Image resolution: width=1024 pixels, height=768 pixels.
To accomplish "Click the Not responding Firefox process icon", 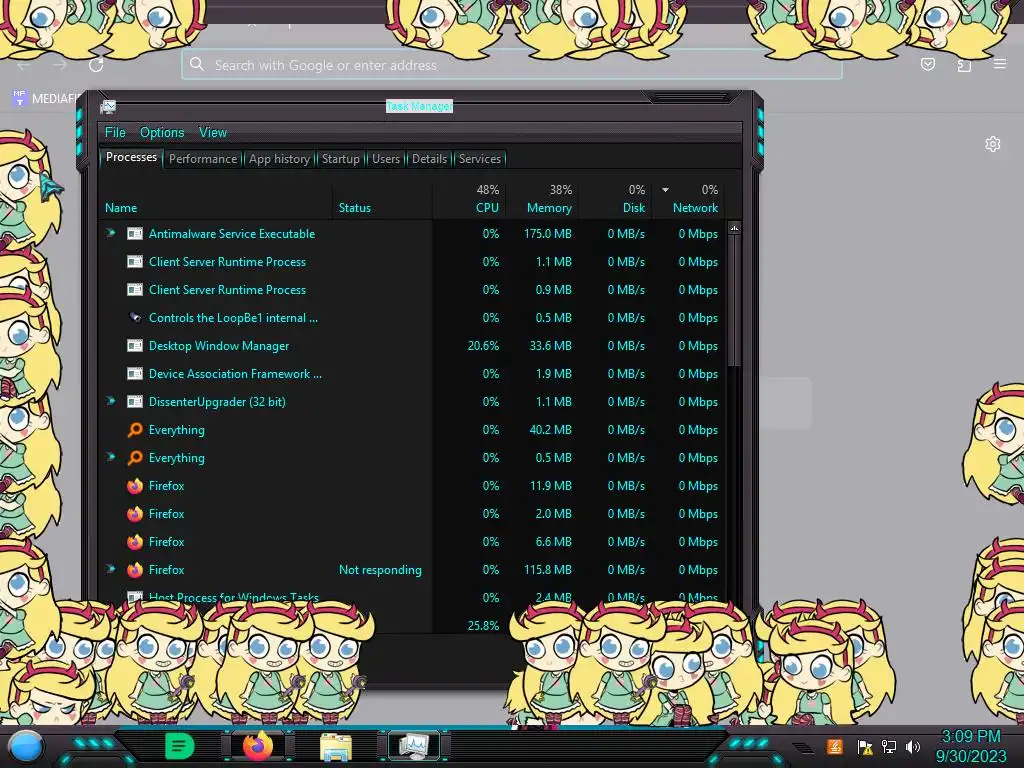I will point(135,570).
